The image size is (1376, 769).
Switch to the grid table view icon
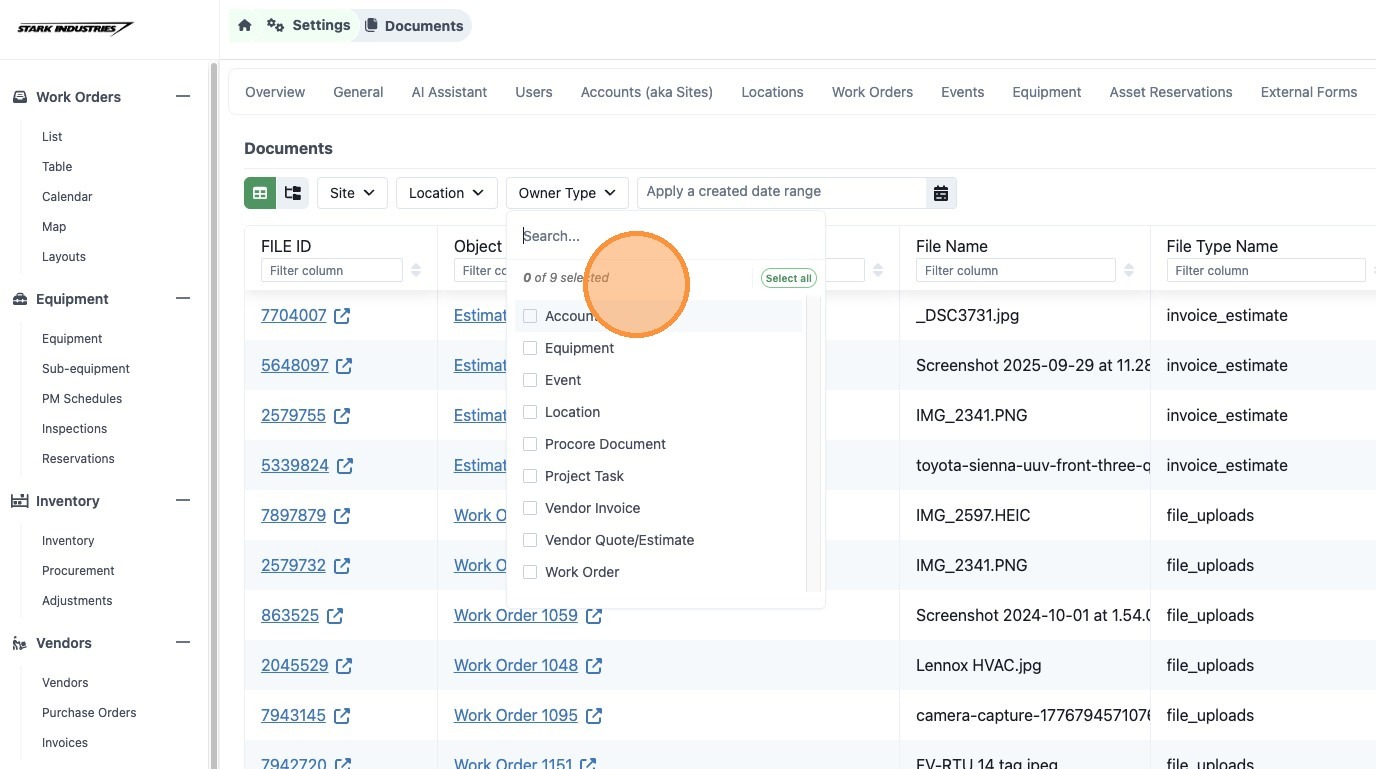(260, 193)
